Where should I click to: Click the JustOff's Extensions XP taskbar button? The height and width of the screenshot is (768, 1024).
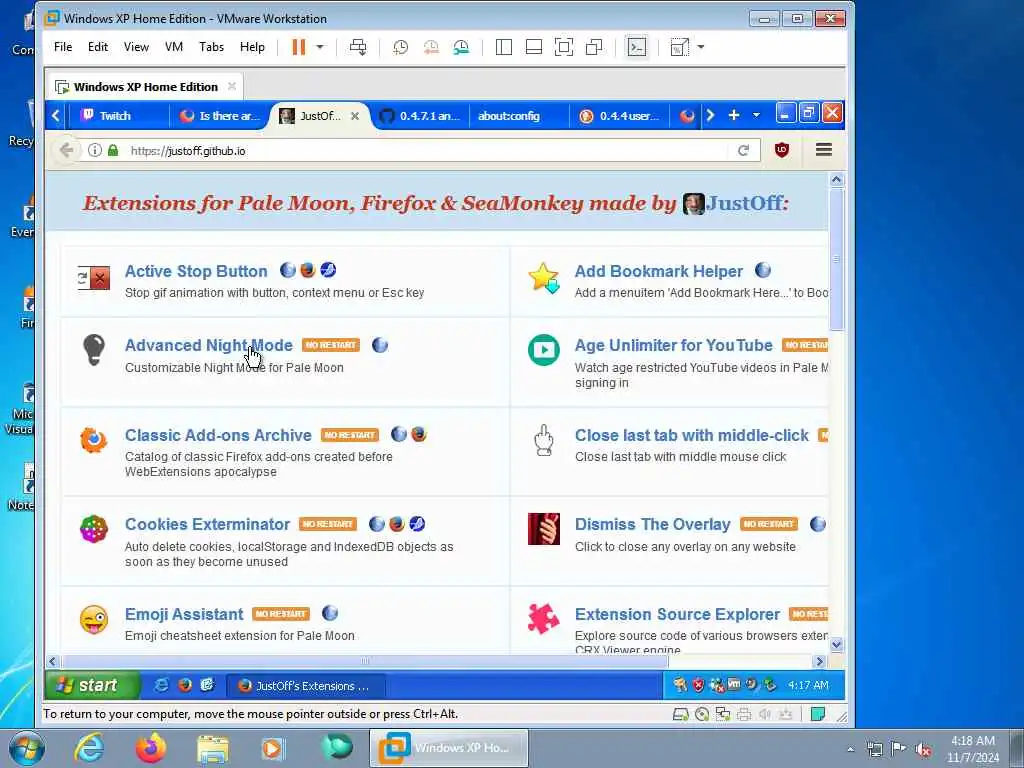pyautogui.click(x=306, y=686)
